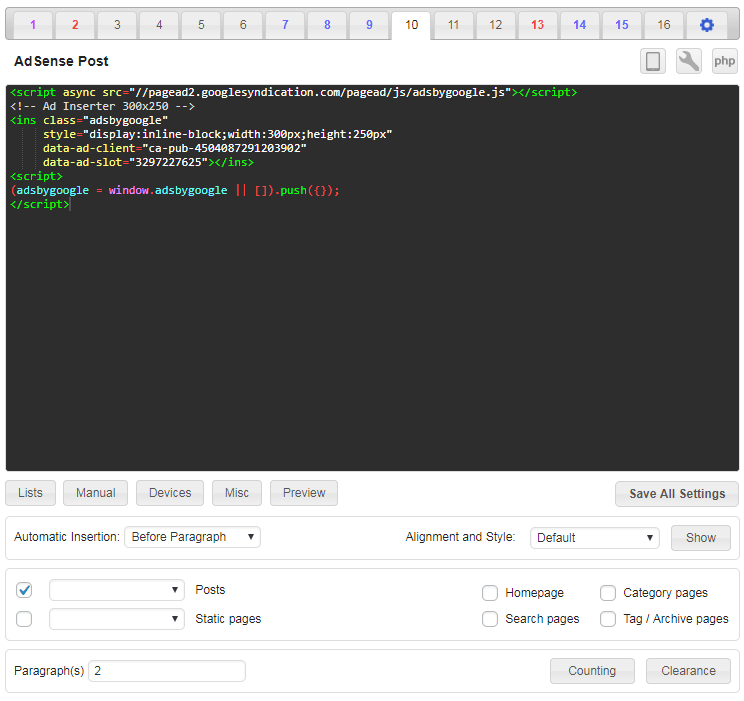Screen dimensions: 744x701
Task: Open the Devices settings
Action: [170, 493]
